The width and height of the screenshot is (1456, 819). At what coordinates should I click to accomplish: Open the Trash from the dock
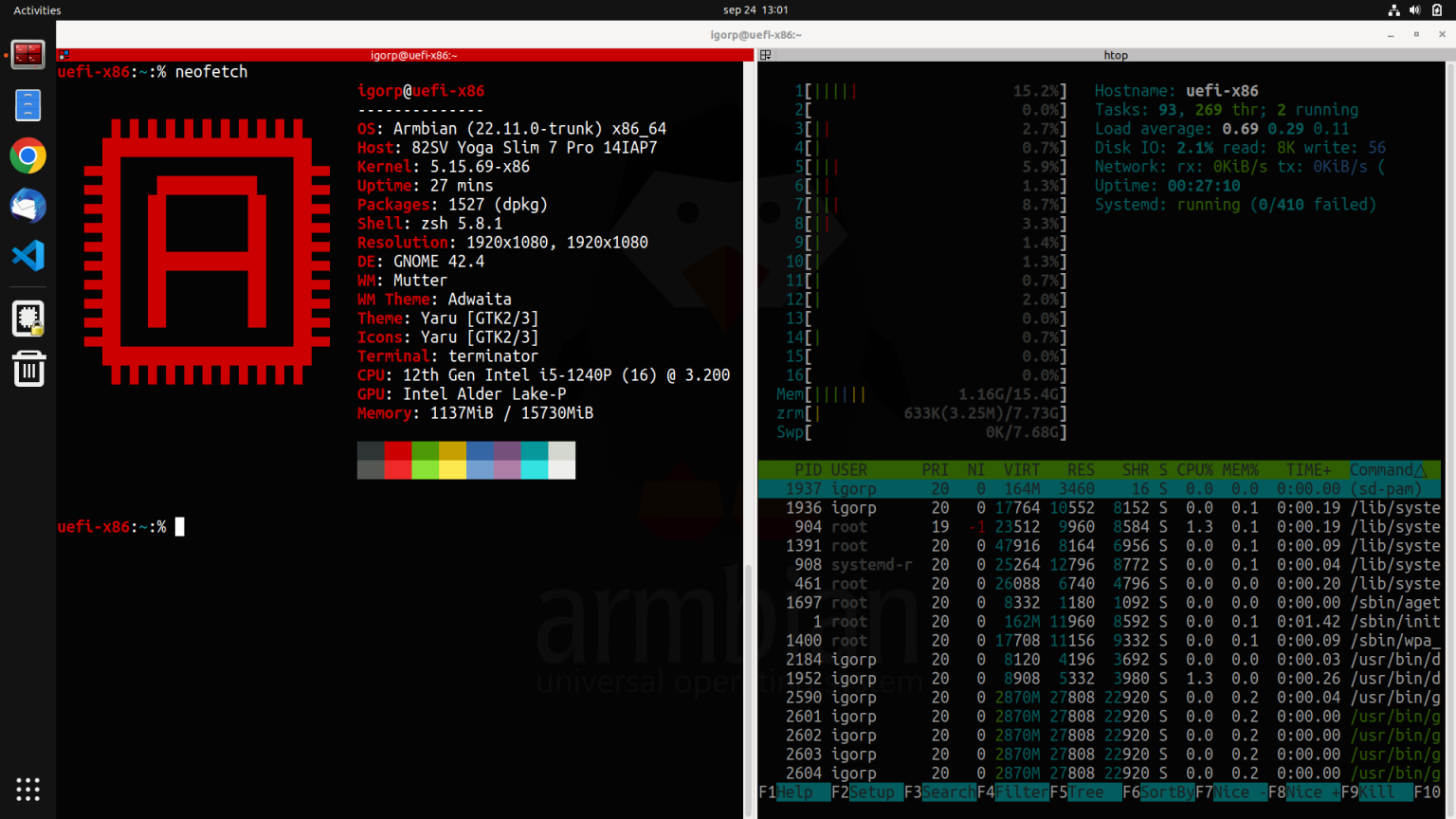[27, 369]
